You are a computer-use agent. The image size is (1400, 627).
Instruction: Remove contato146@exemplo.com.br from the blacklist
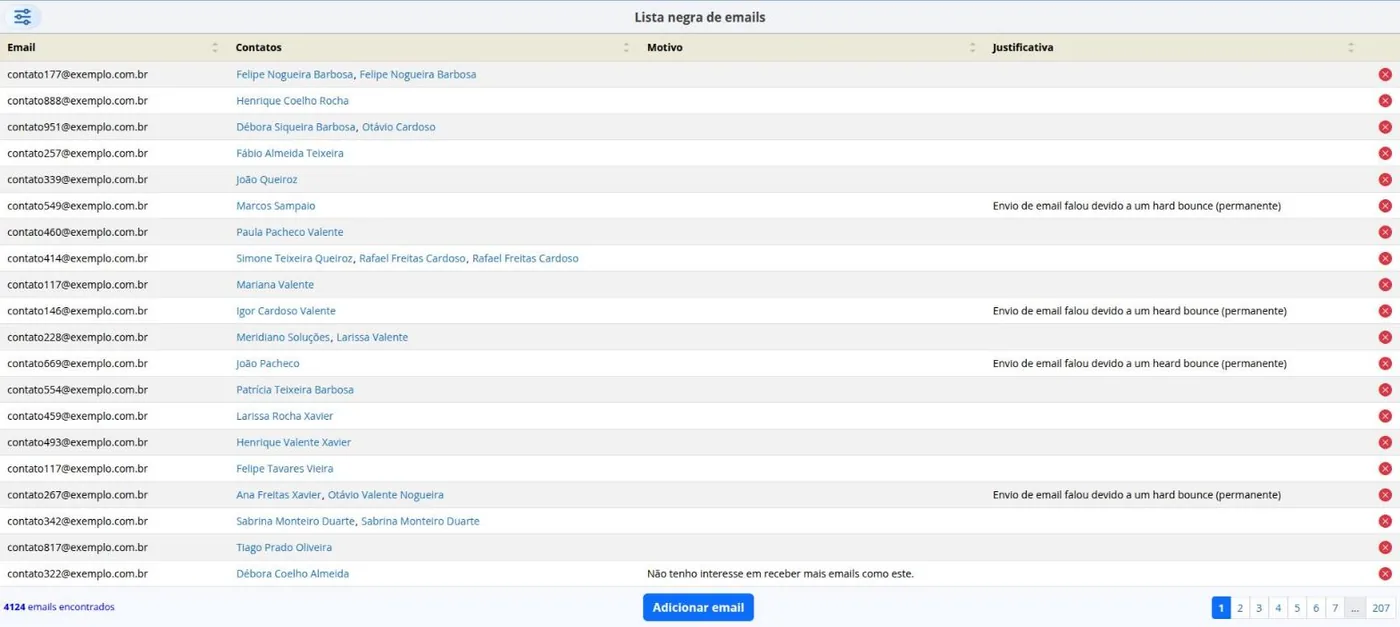(x=1385, y=311)
